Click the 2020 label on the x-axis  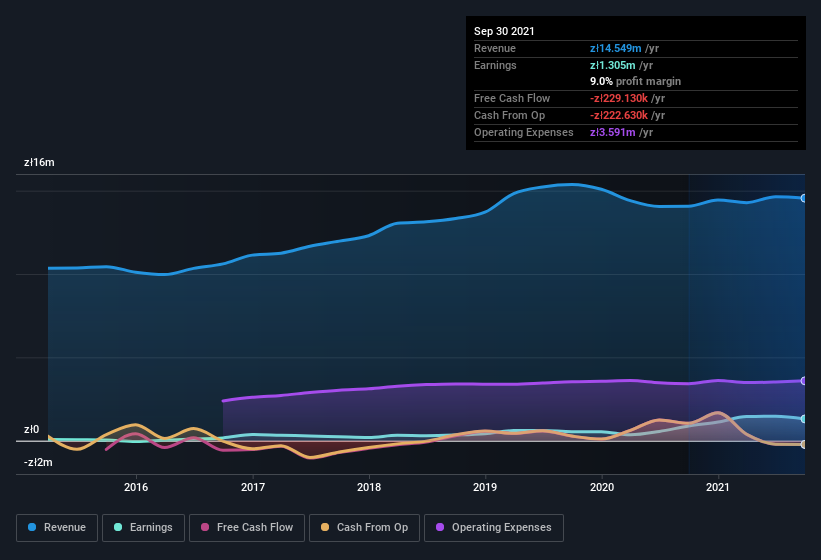602,487
